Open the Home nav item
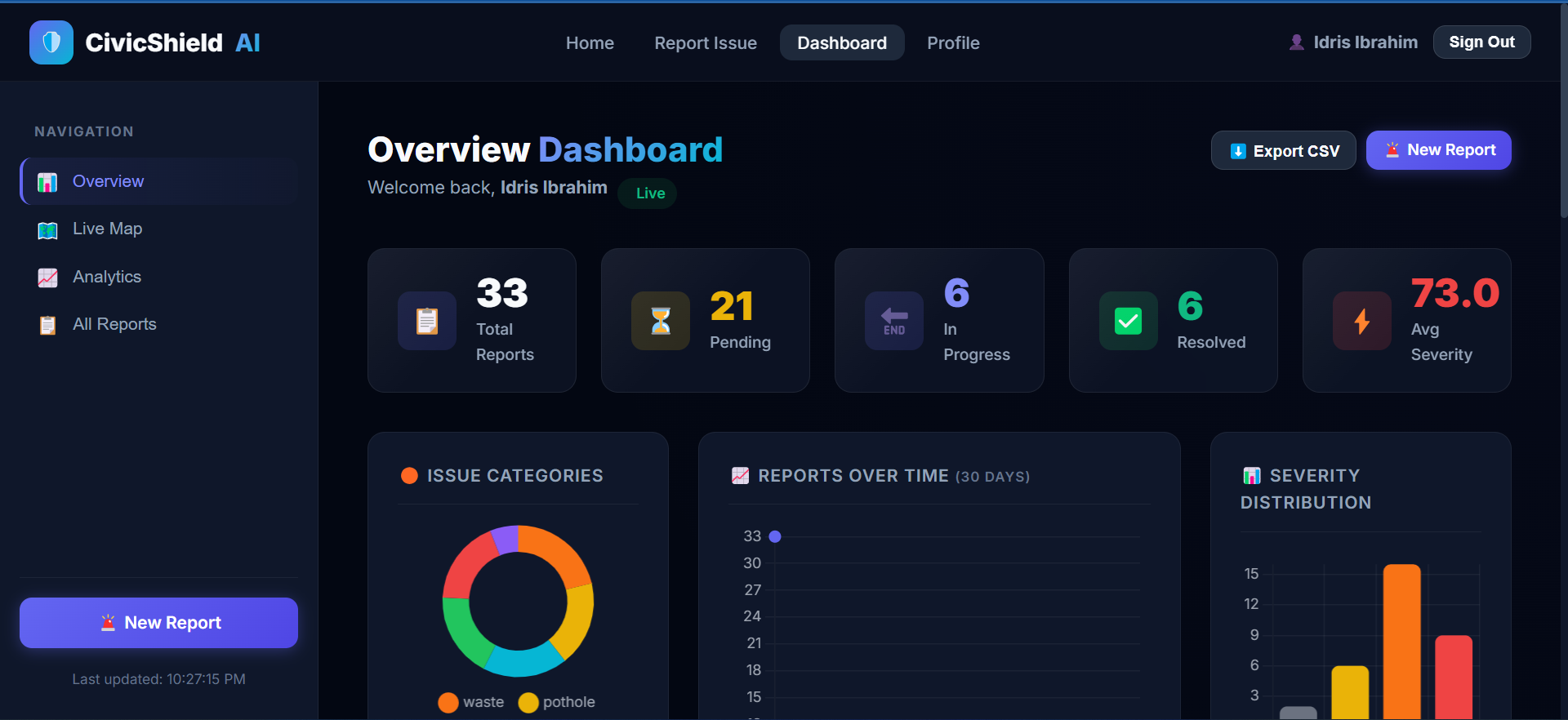The width and height of the screenshot is (1568, 720). pyautogui.click(x=590, y=42)
